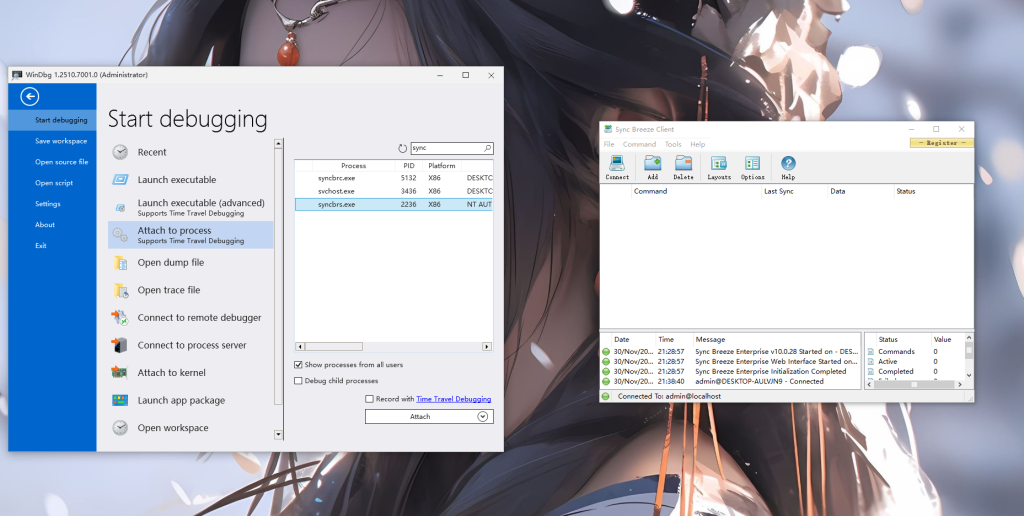Click right arrow of process list scrollbar
Image resolution: width=1024 pixels, height=516 pixels.
click(x=487, y=346)
